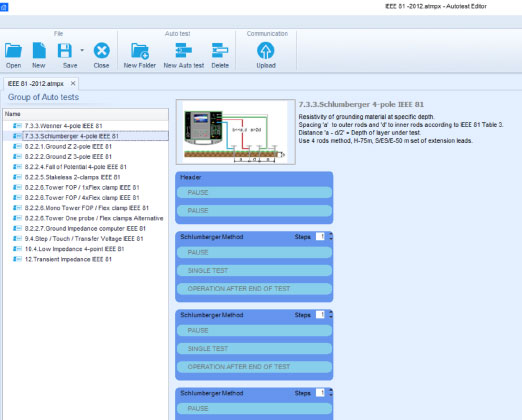Select 8.2.2.1.Ground Z 2-pole IEEE 81

tap(68, 146)
